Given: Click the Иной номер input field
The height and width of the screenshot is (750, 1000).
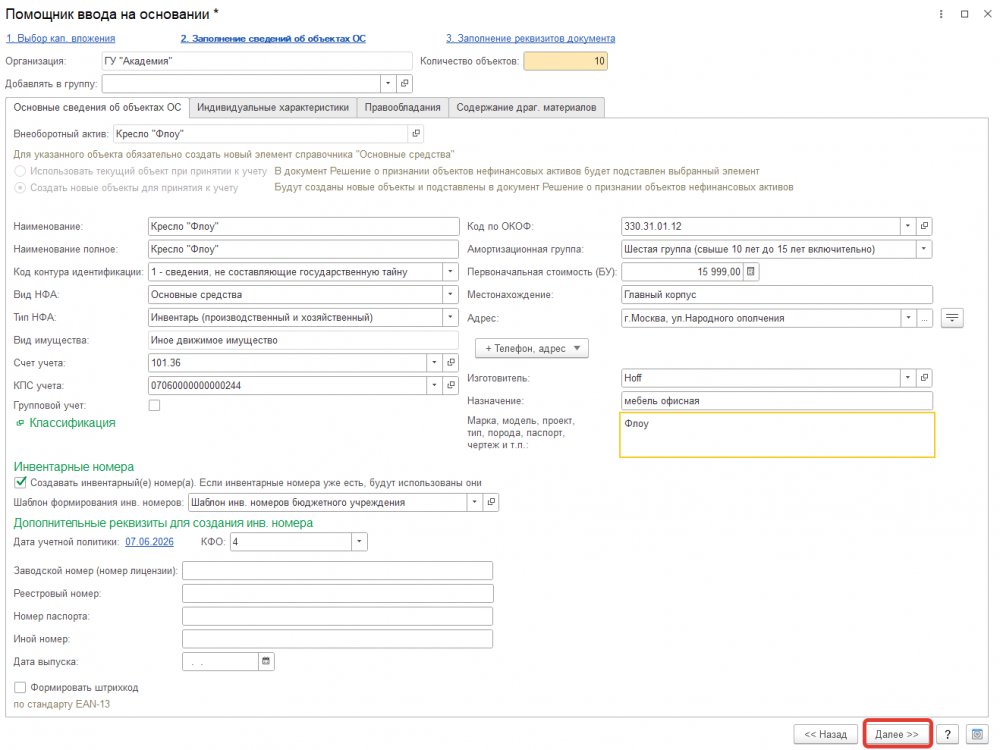Looking at the screenshot, I should click(x=337, y=639).
